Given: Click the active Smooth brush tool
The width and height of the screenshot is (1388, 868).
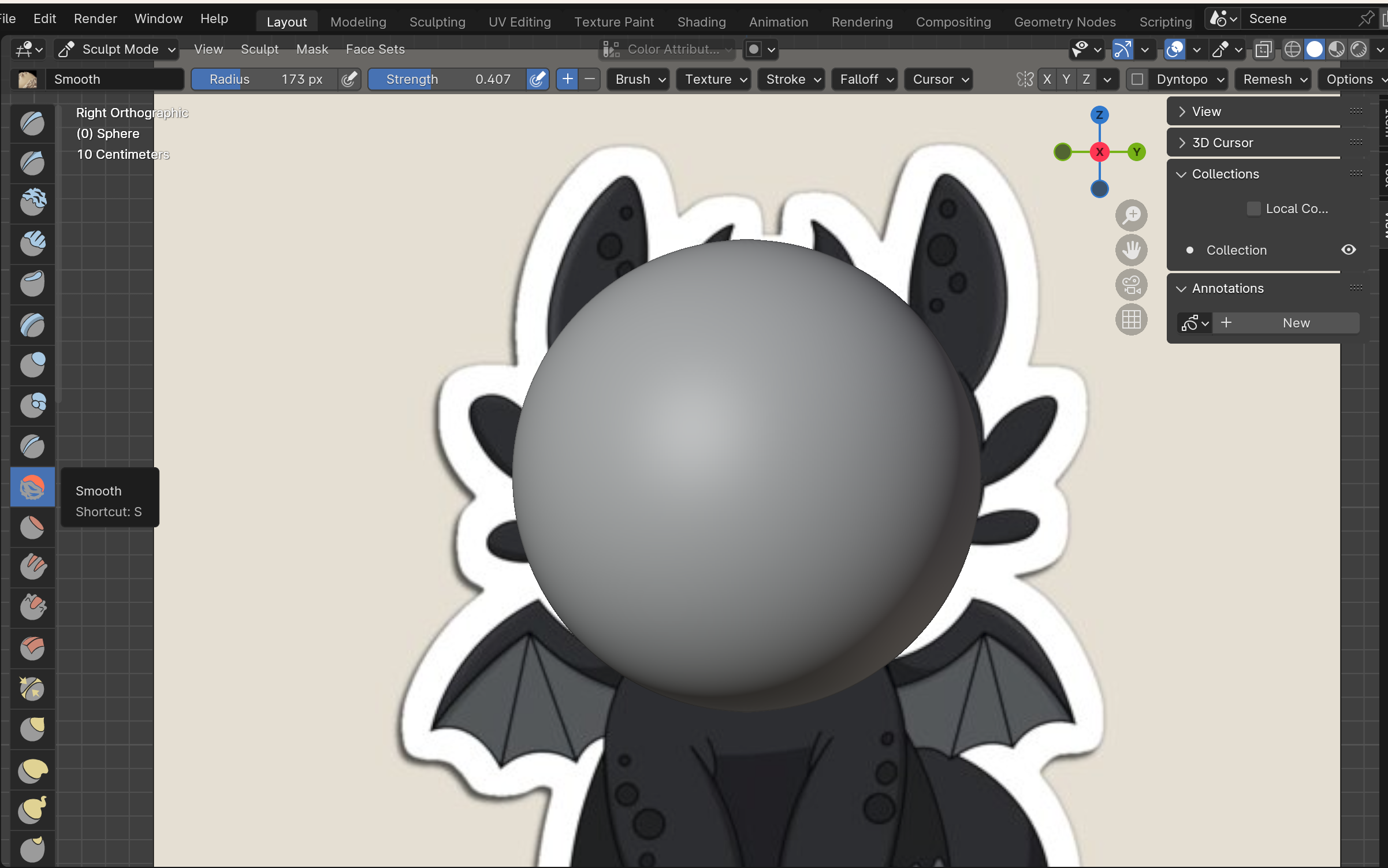Looking at the screenshot, I should [x=32, y=487].
